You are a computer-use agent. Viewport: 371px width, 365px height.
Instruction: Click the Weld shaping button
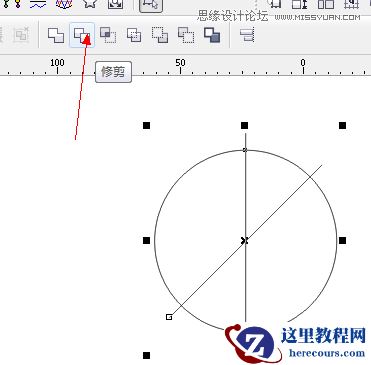[56, 35]
